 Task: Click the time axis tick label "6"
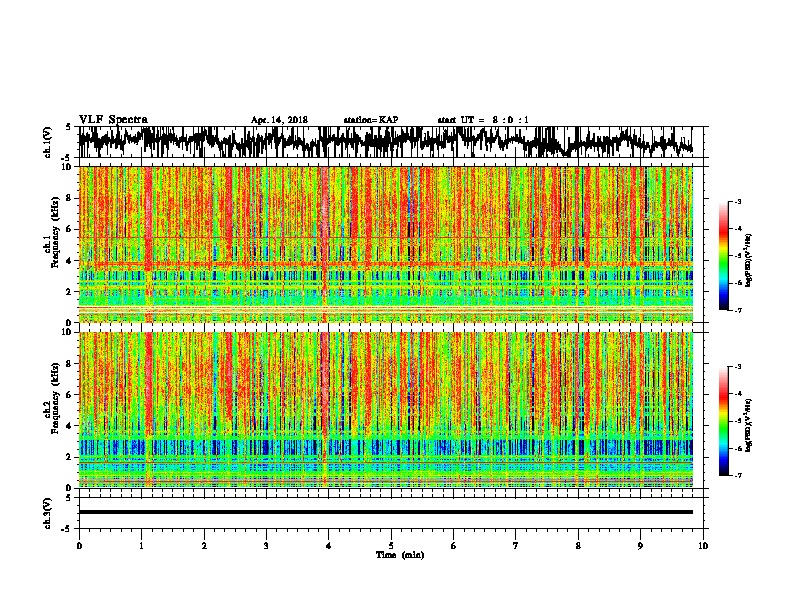(x=454, y=546)
